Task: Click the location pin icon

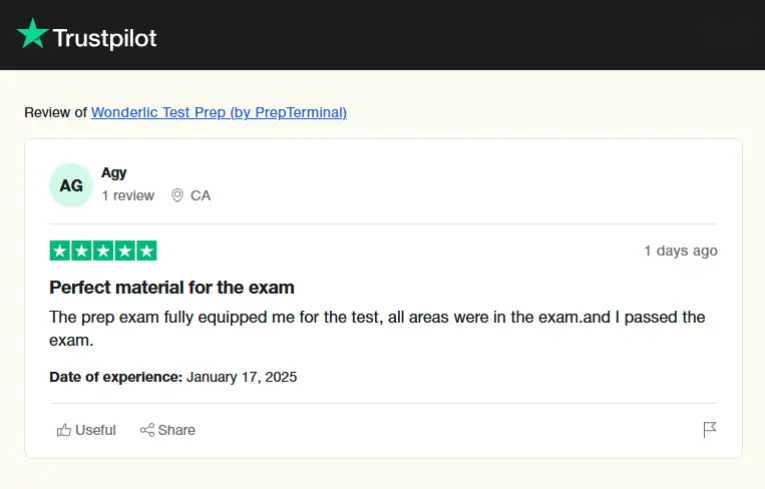Action: click(177, 196)
